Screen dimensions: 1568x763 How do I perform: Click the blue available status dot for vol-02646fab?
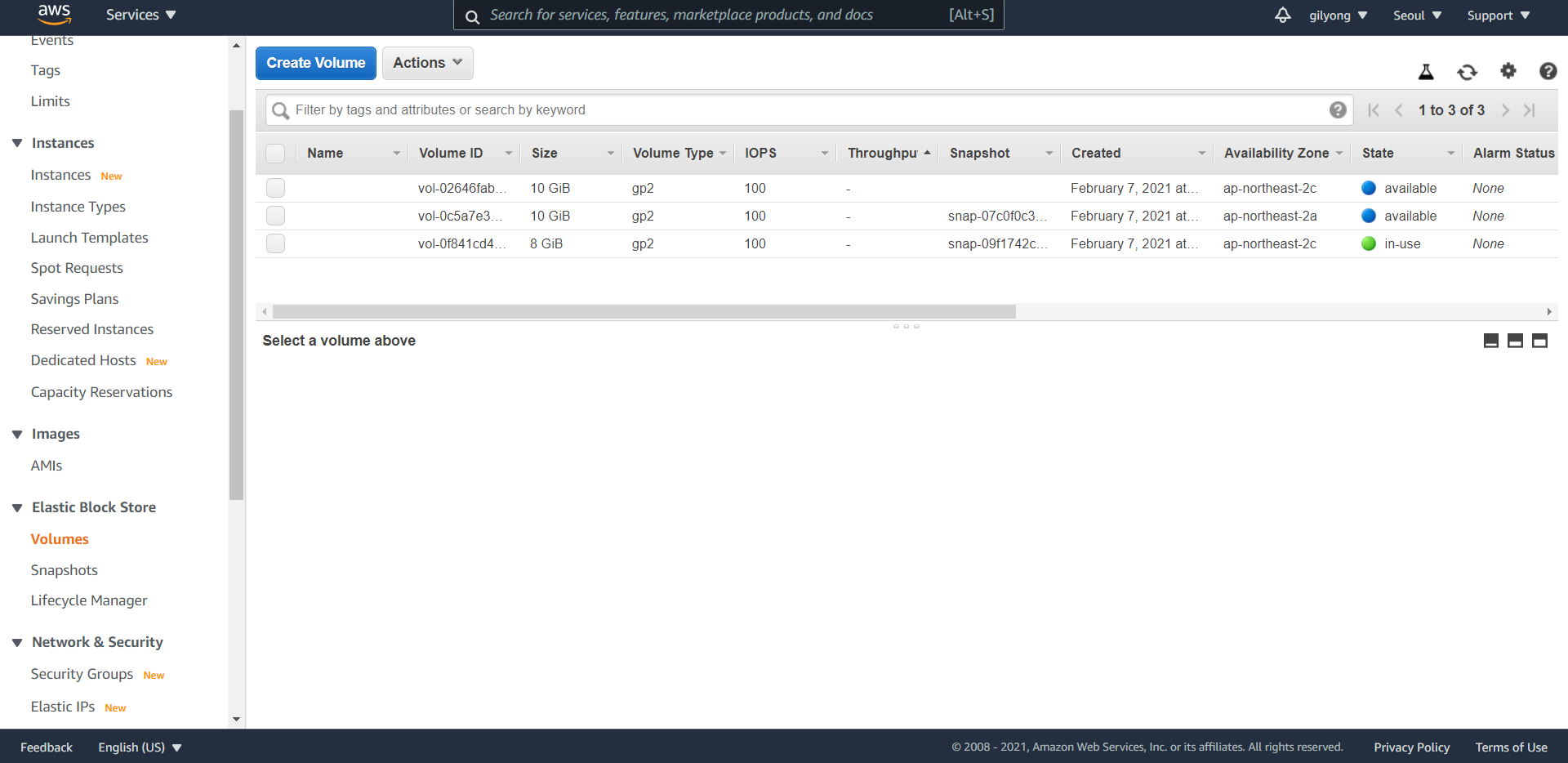tap(1369, 188)
